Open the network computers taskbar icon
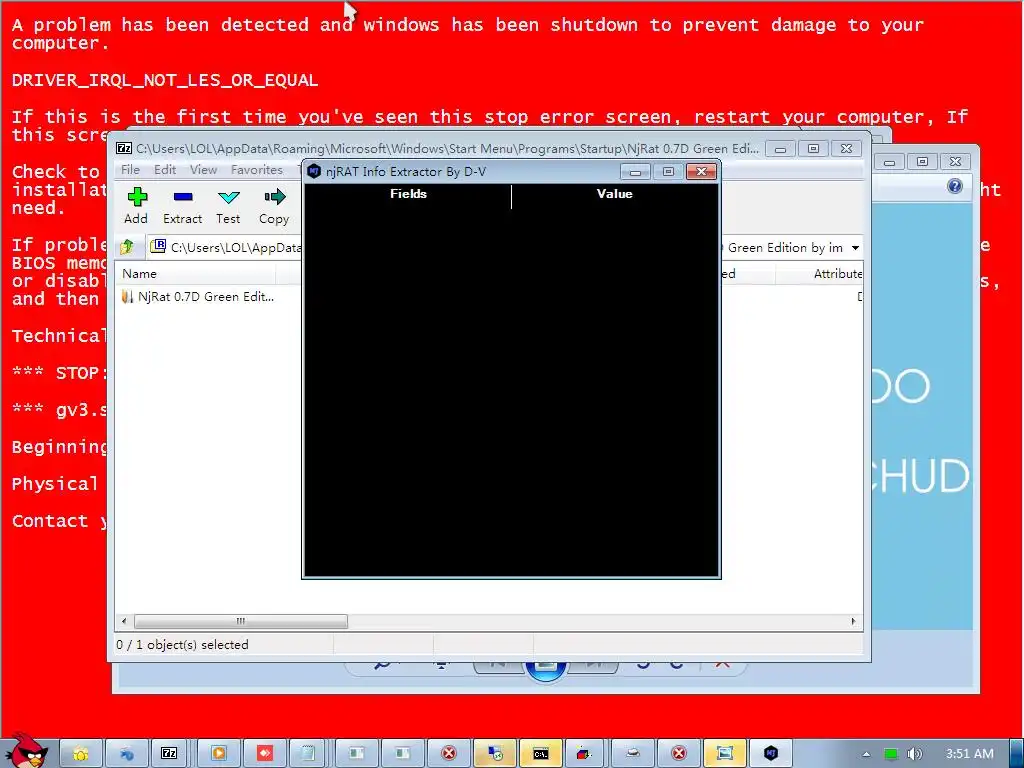The width and height of the screenshot is (1024, 768). pos(494,753)
